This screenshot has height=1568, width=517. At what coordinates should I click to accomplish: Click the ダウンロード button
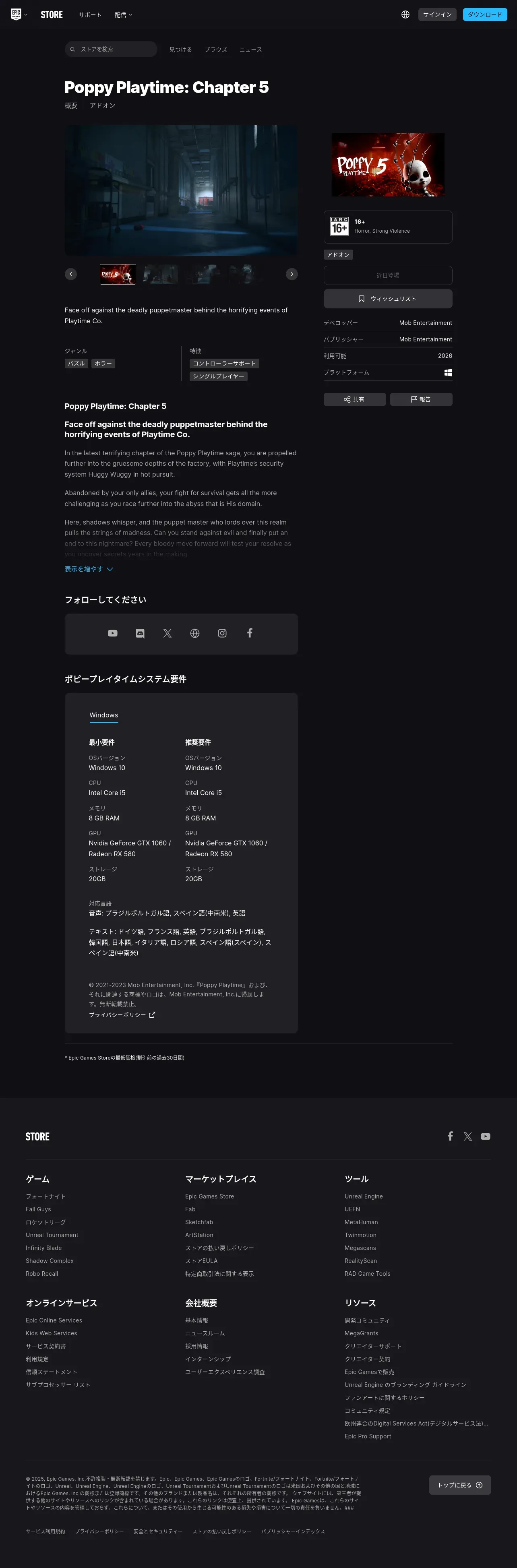click(485, 14)
